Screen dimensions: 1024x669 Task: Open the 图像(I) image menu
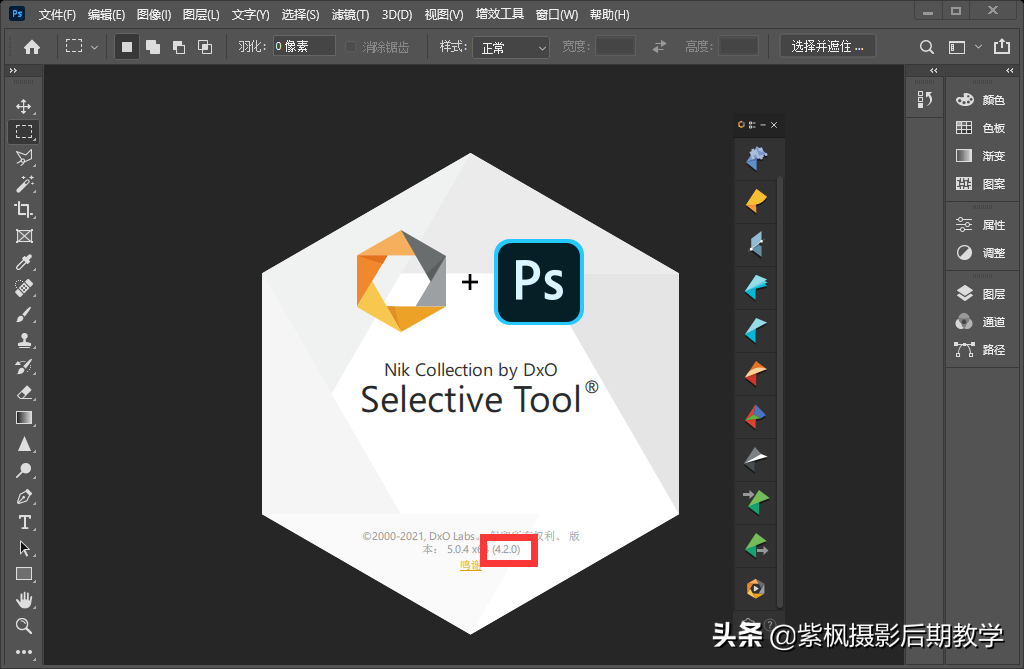click(x=153, y=15)
